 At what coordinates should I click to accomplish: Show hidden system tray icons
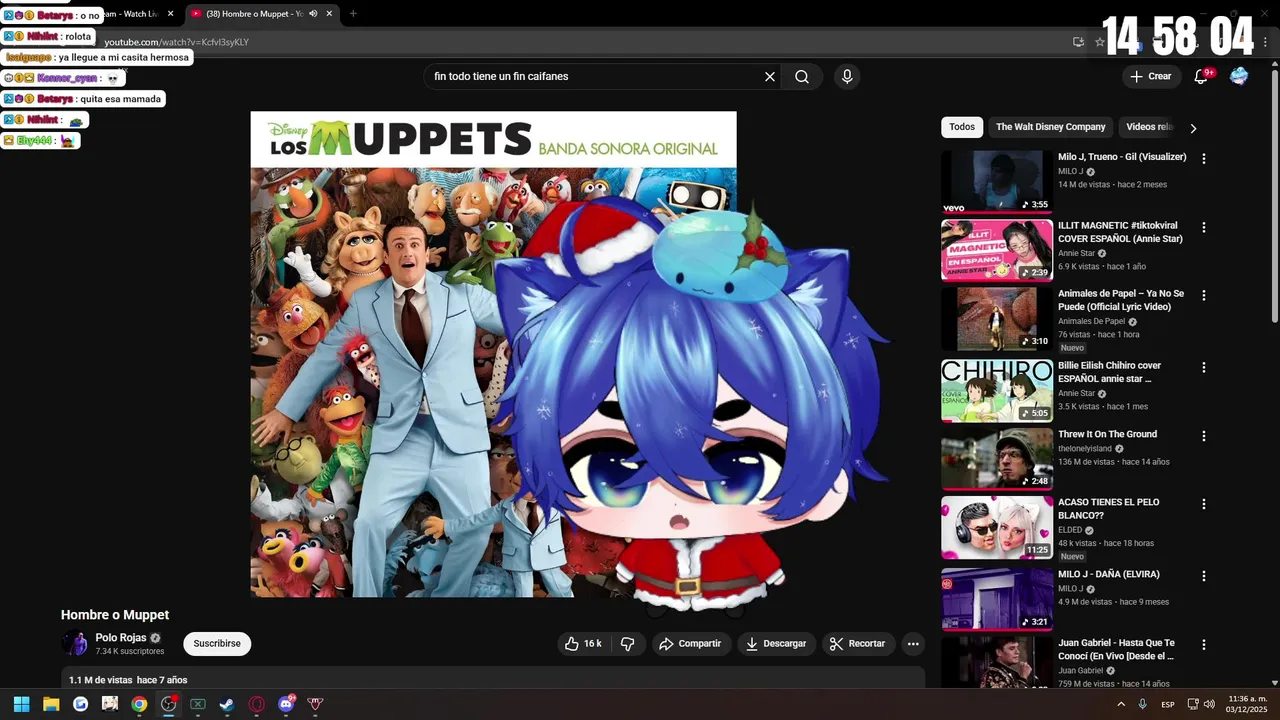coord(1121,704)
